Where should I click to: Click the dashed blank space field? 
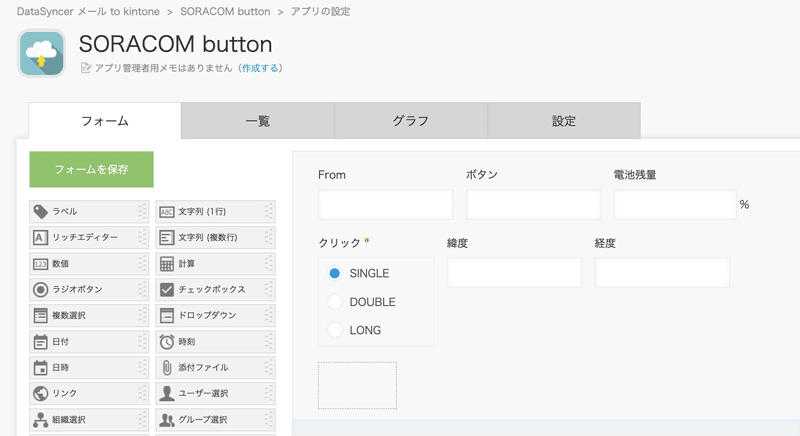[357, 386]
